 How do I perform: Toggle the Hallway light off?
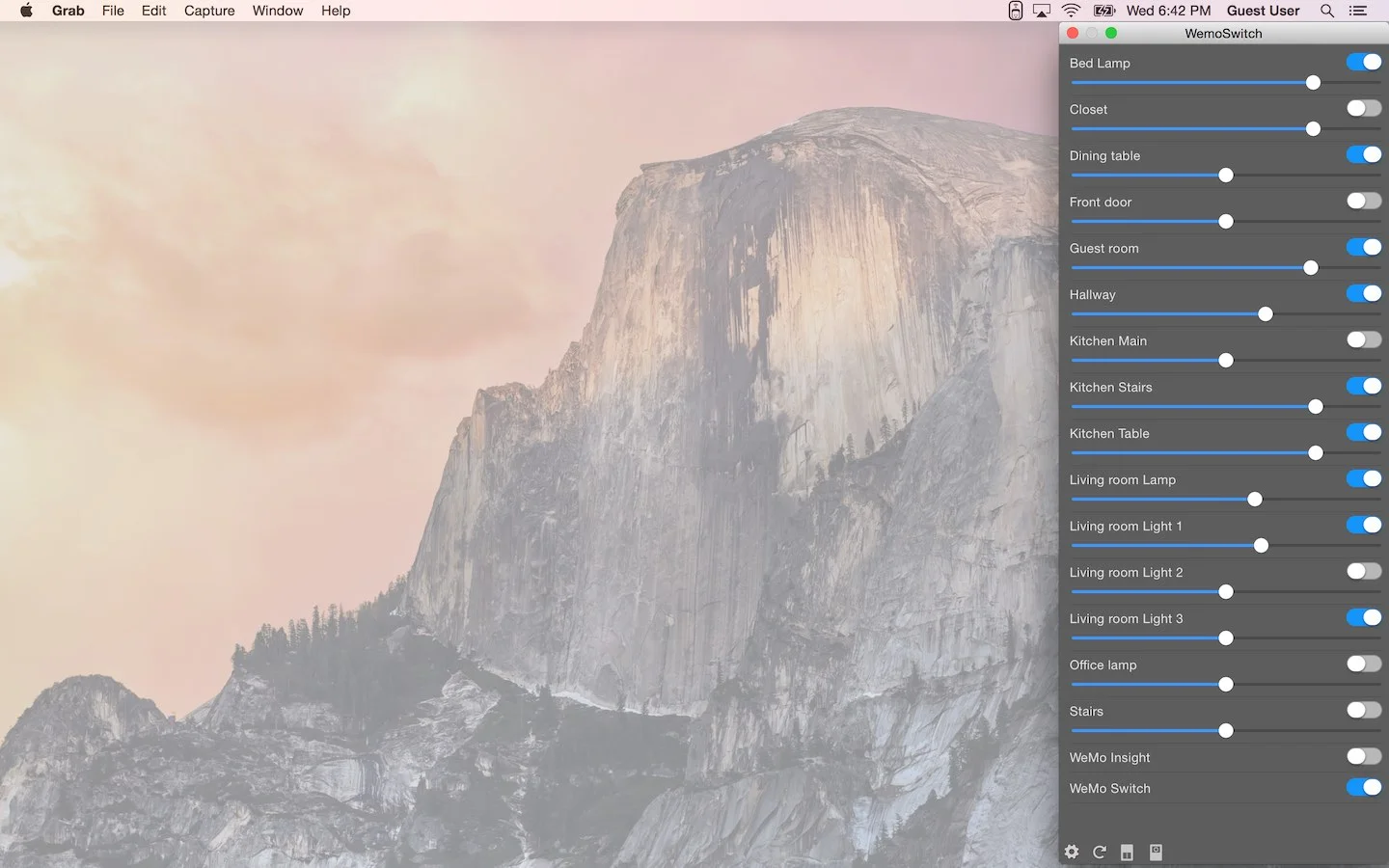tap(1364, 293)
